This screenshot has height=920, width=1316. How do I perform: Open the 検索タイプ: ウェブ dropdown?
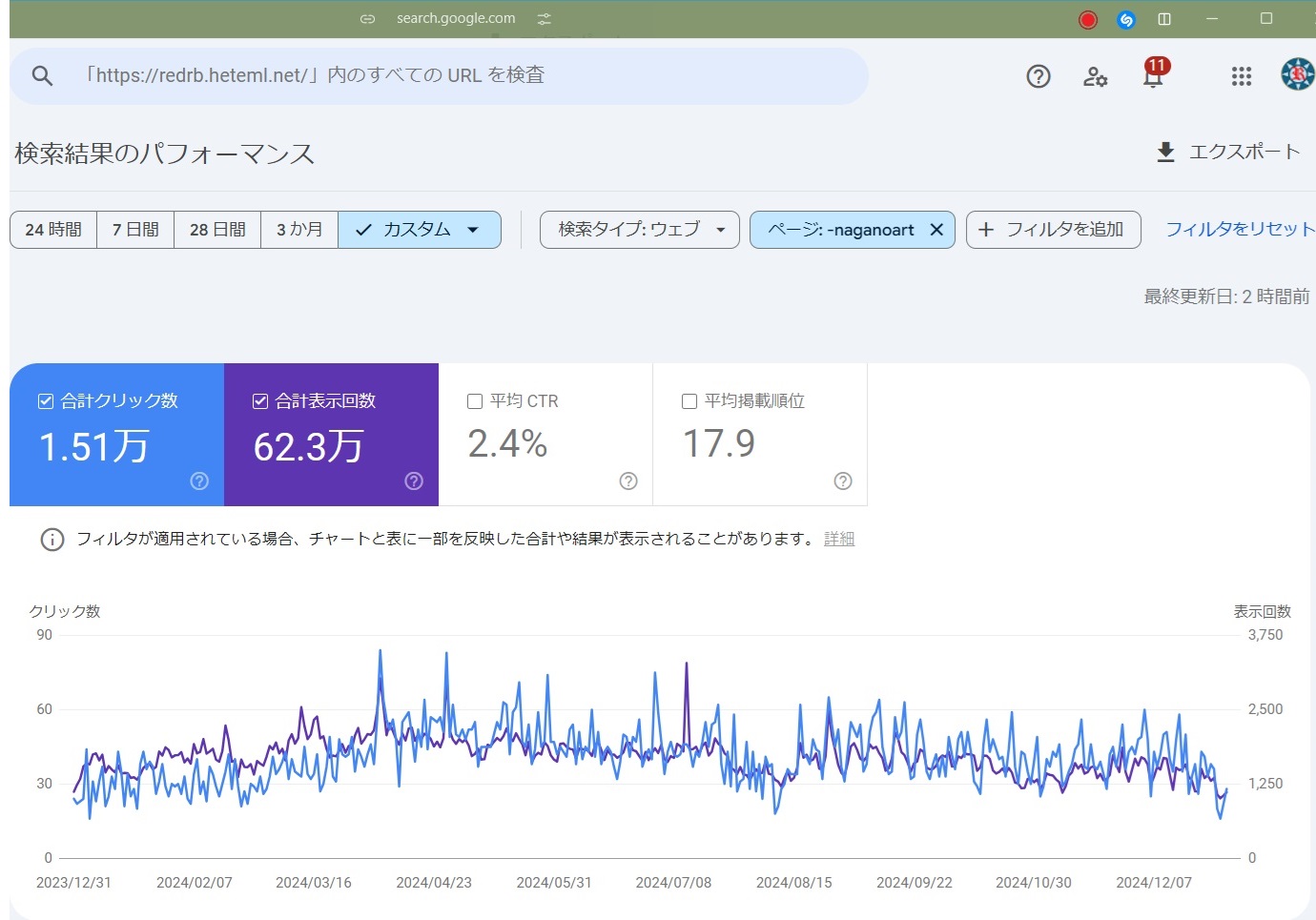[x=639, y=230]
